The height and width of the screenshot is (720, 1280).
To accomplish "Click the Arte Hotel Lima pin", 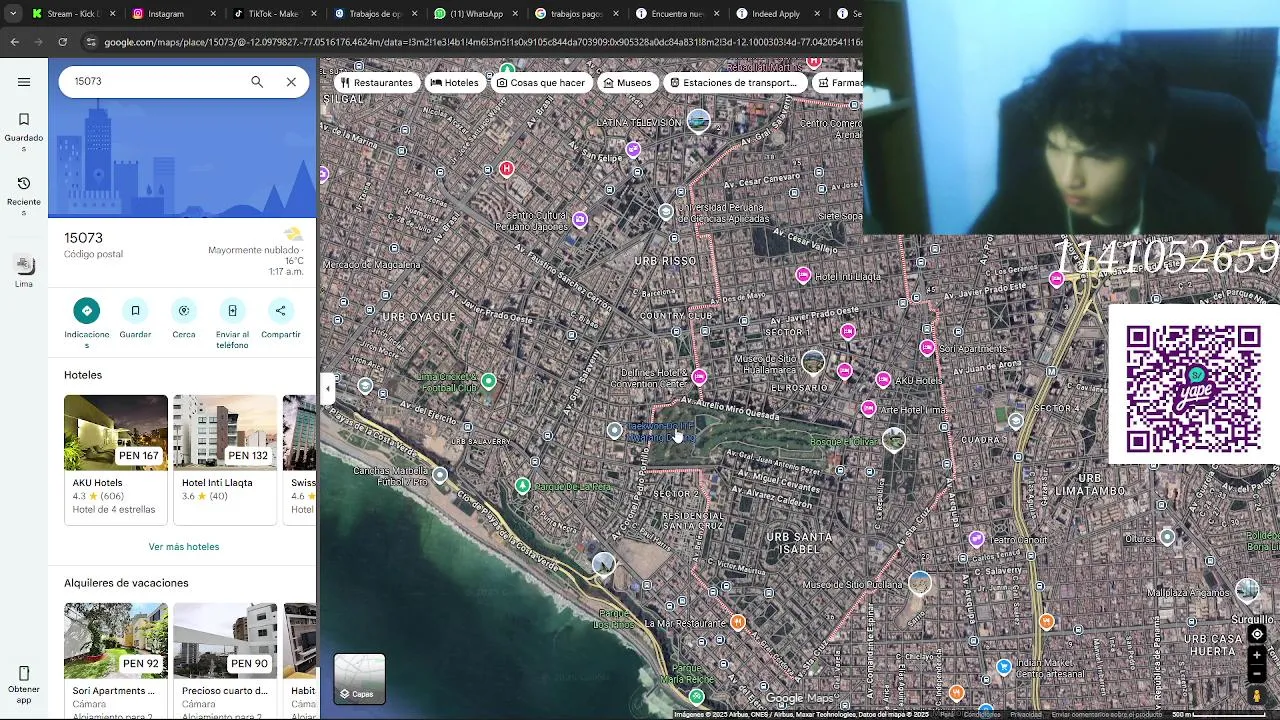I will click(868, 409).
